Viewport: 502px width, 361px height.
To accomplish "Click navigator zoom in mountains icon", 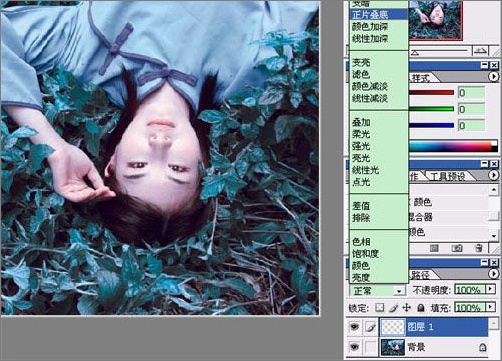I will pyautogui.click(x=480, y=51).
